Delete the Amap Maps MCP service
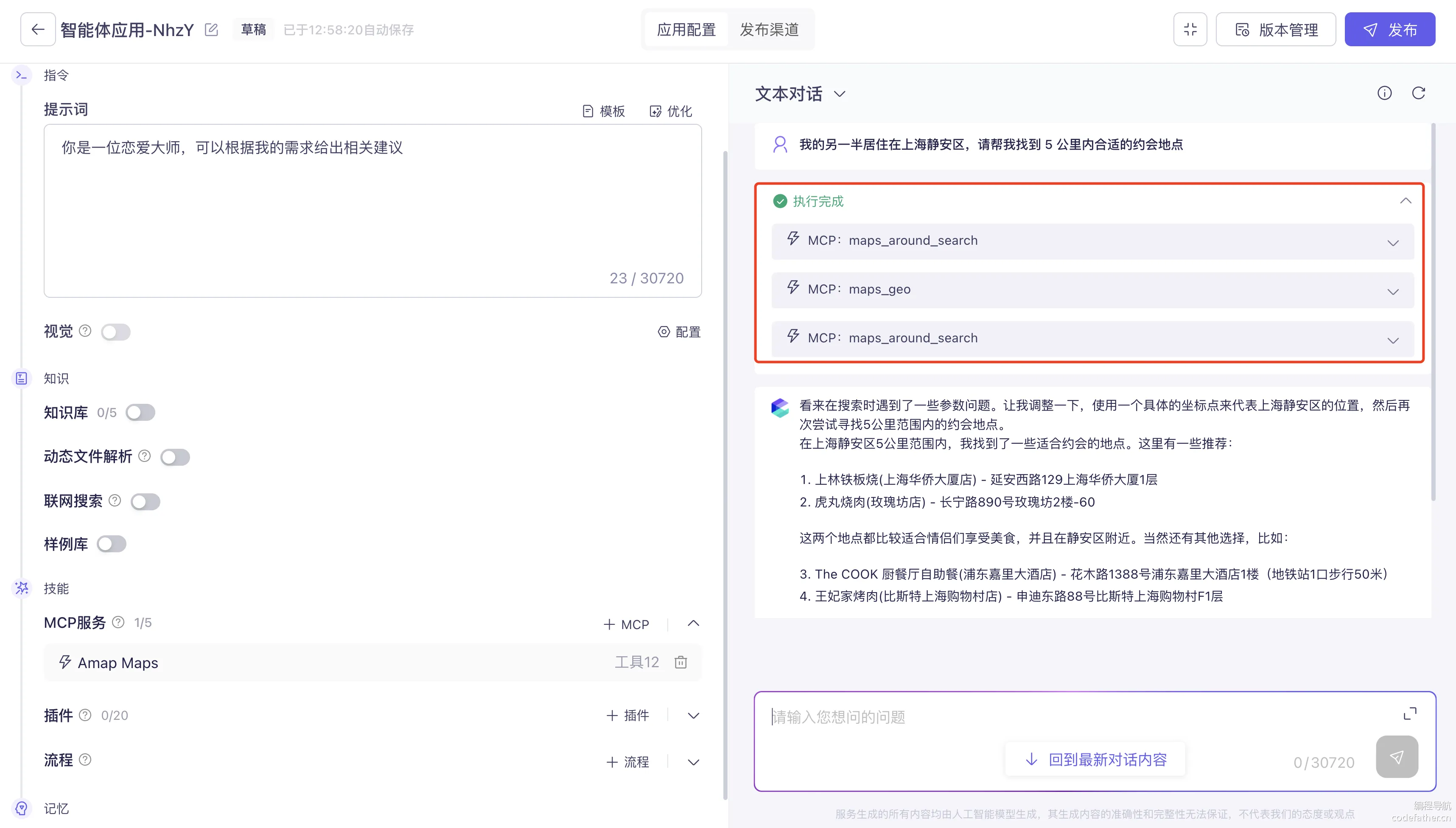Image resolution: width=1456 pixels, height=828 pixels. coord(681,662)
